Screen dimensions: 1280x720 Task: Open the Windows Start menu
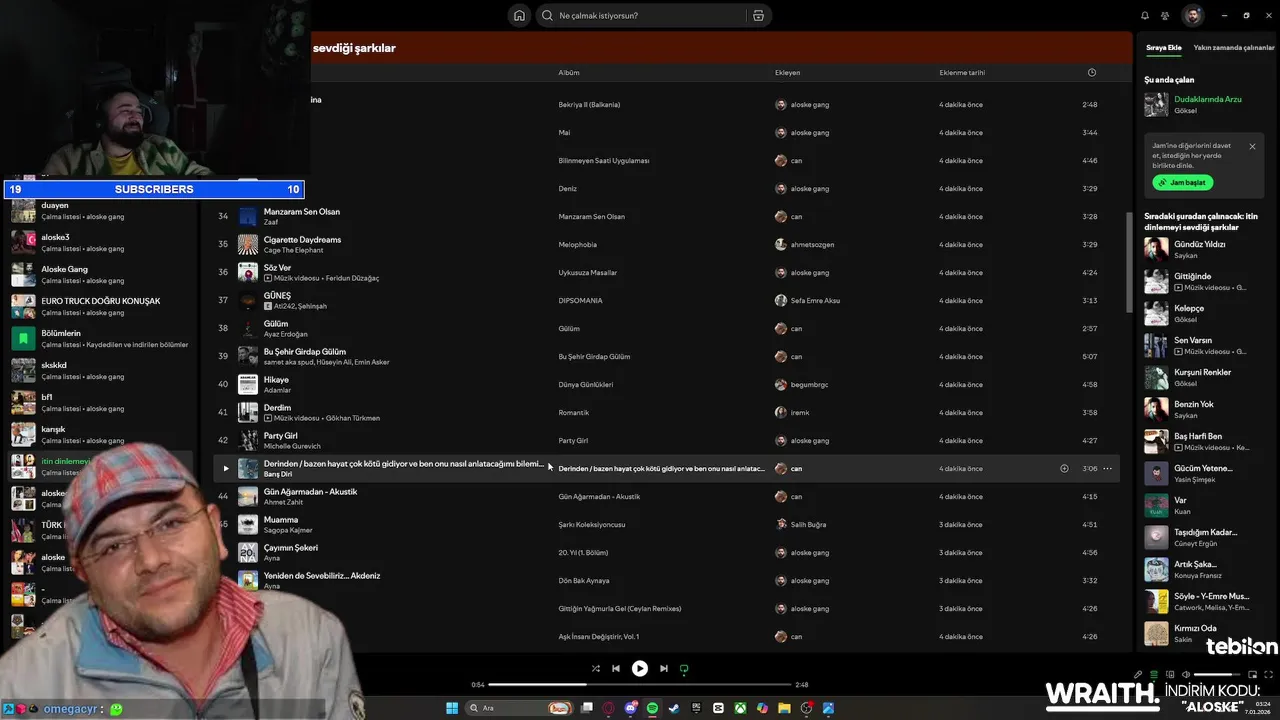pos(452,708)
